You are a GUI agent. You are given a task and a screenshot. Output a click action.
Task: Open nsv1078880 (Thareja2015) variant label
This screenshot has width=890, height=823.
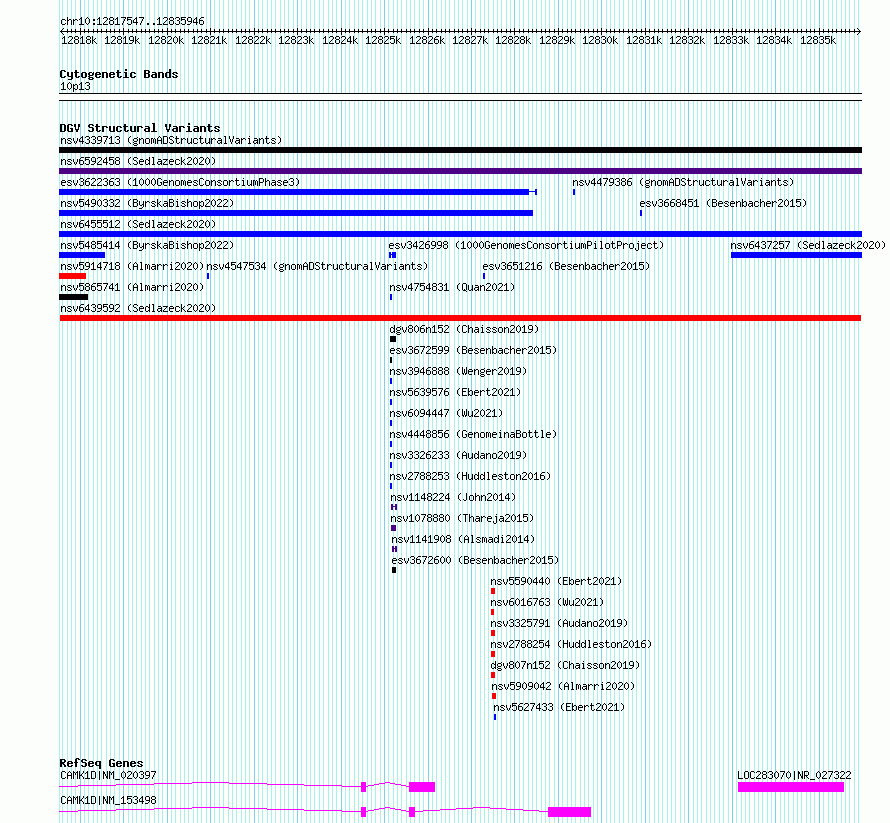[x=462, y=518]
